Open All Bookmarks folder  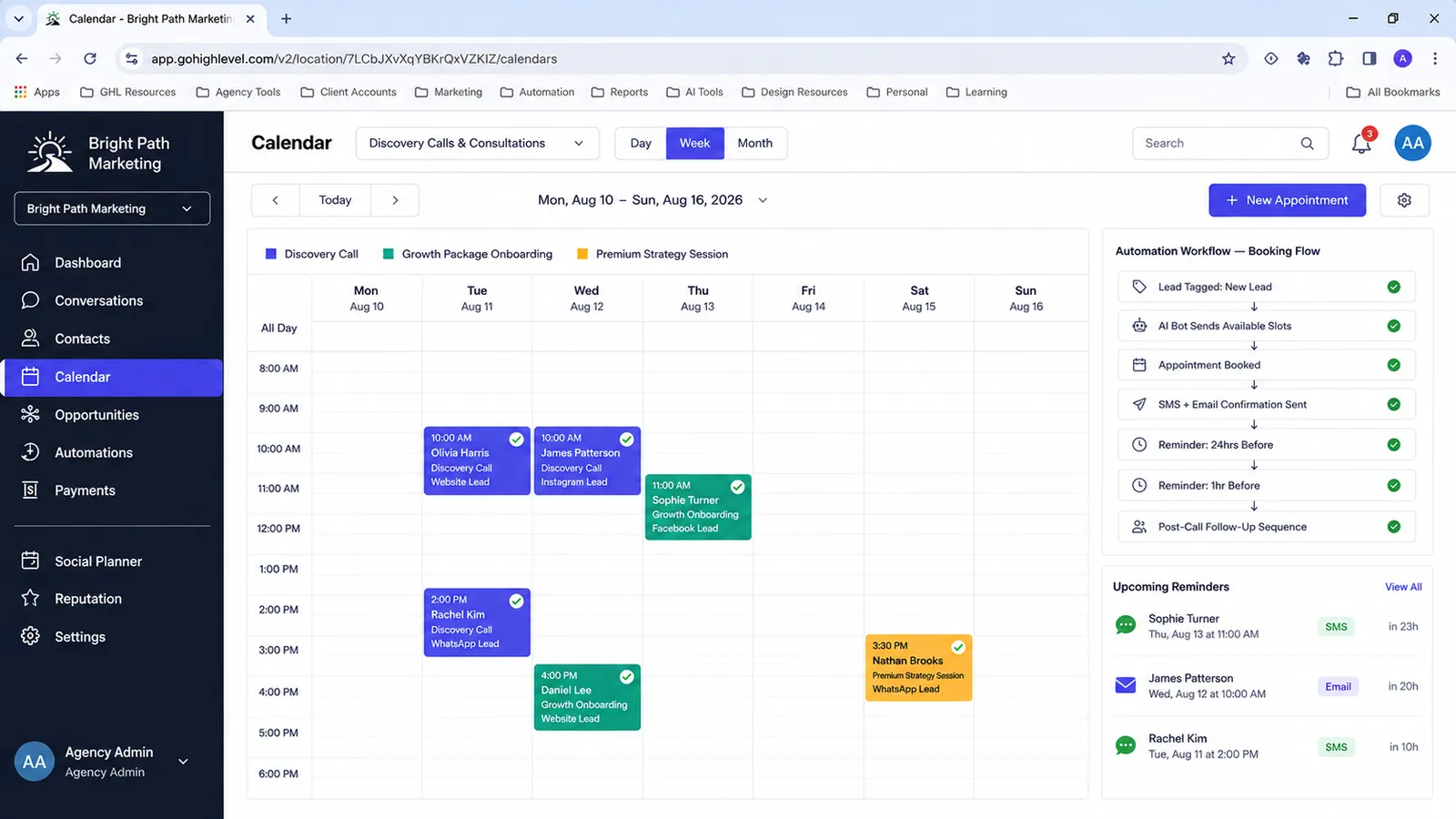[x=1393, y=92]
